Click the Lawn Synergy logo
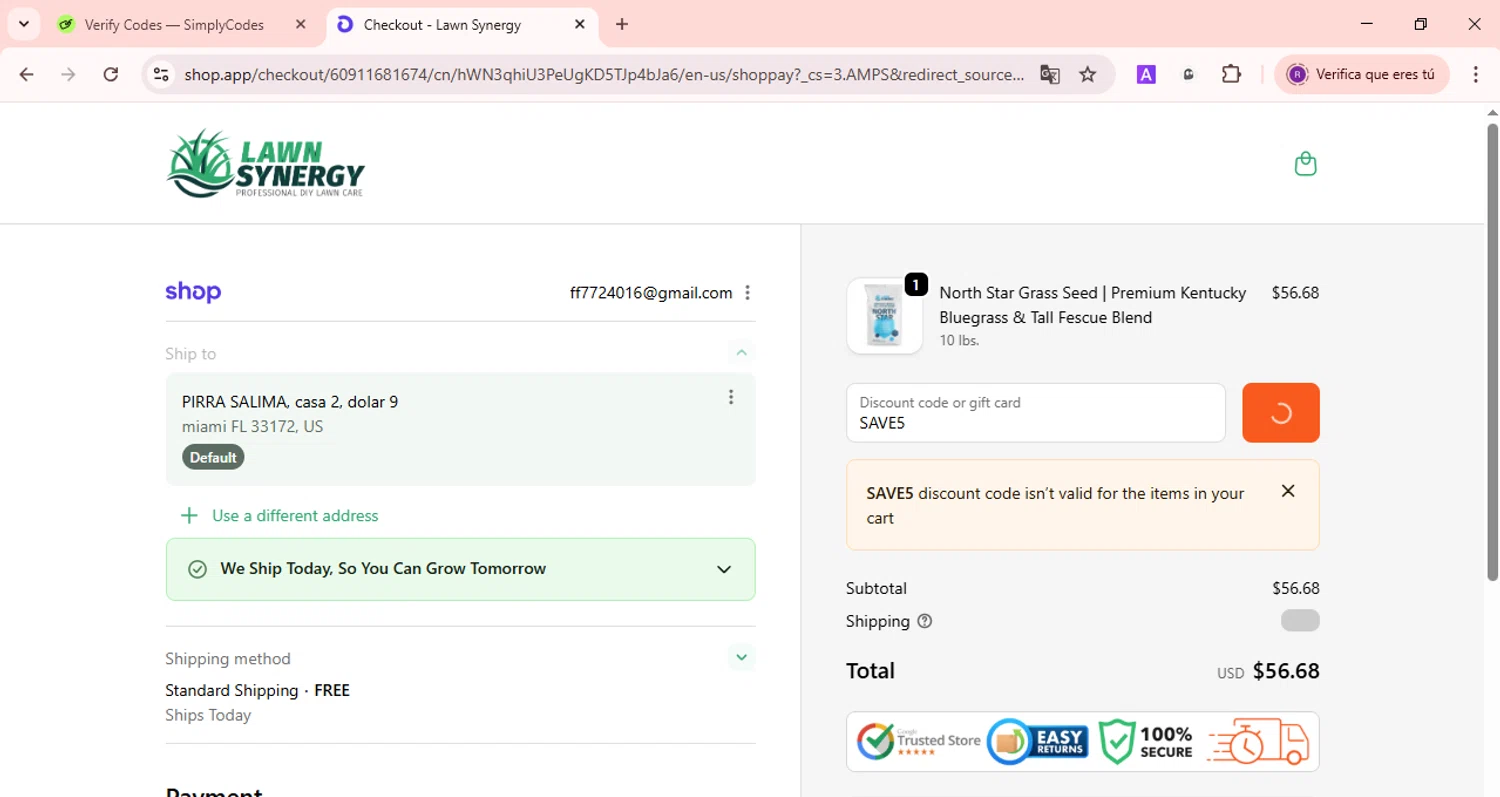This screenshot has width=1500, height=797. pos(266,163)
